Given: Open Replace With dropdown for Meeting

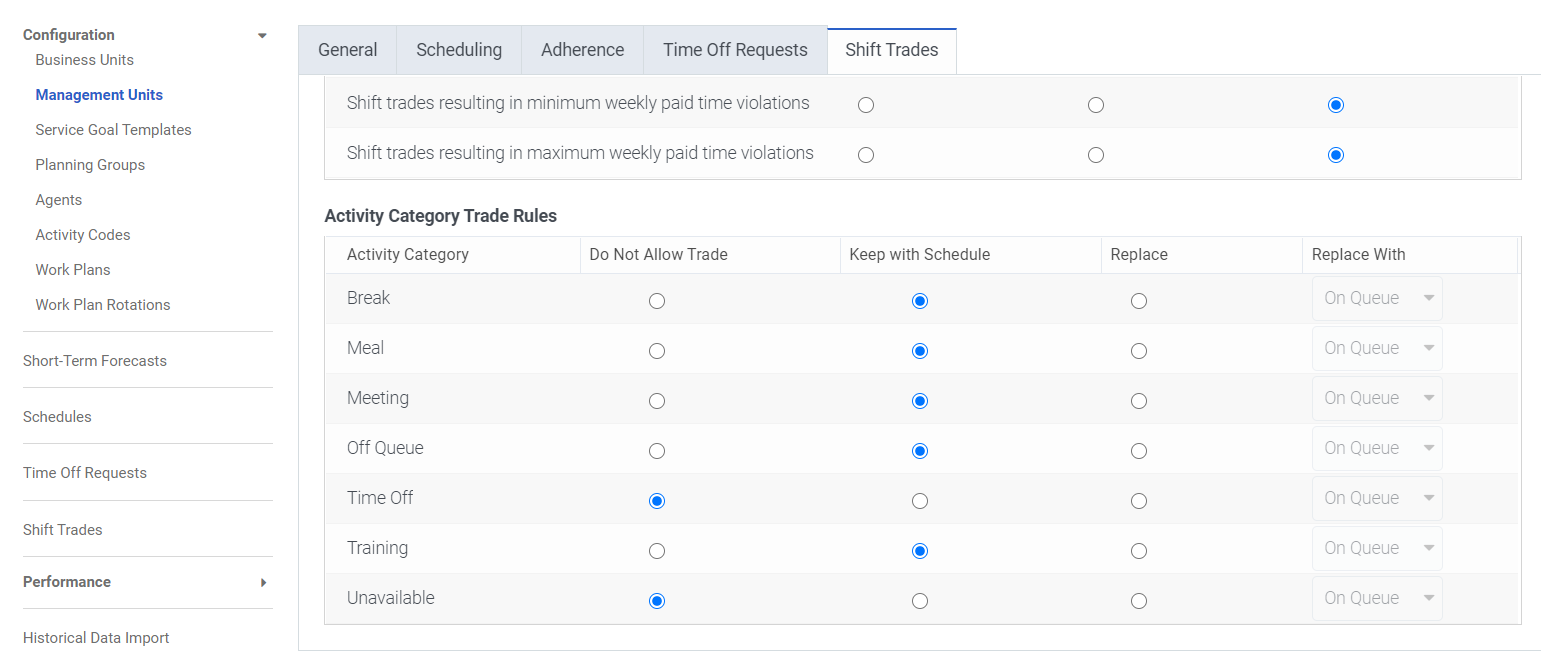Looking at the screenshot, I should [1377, 398].
